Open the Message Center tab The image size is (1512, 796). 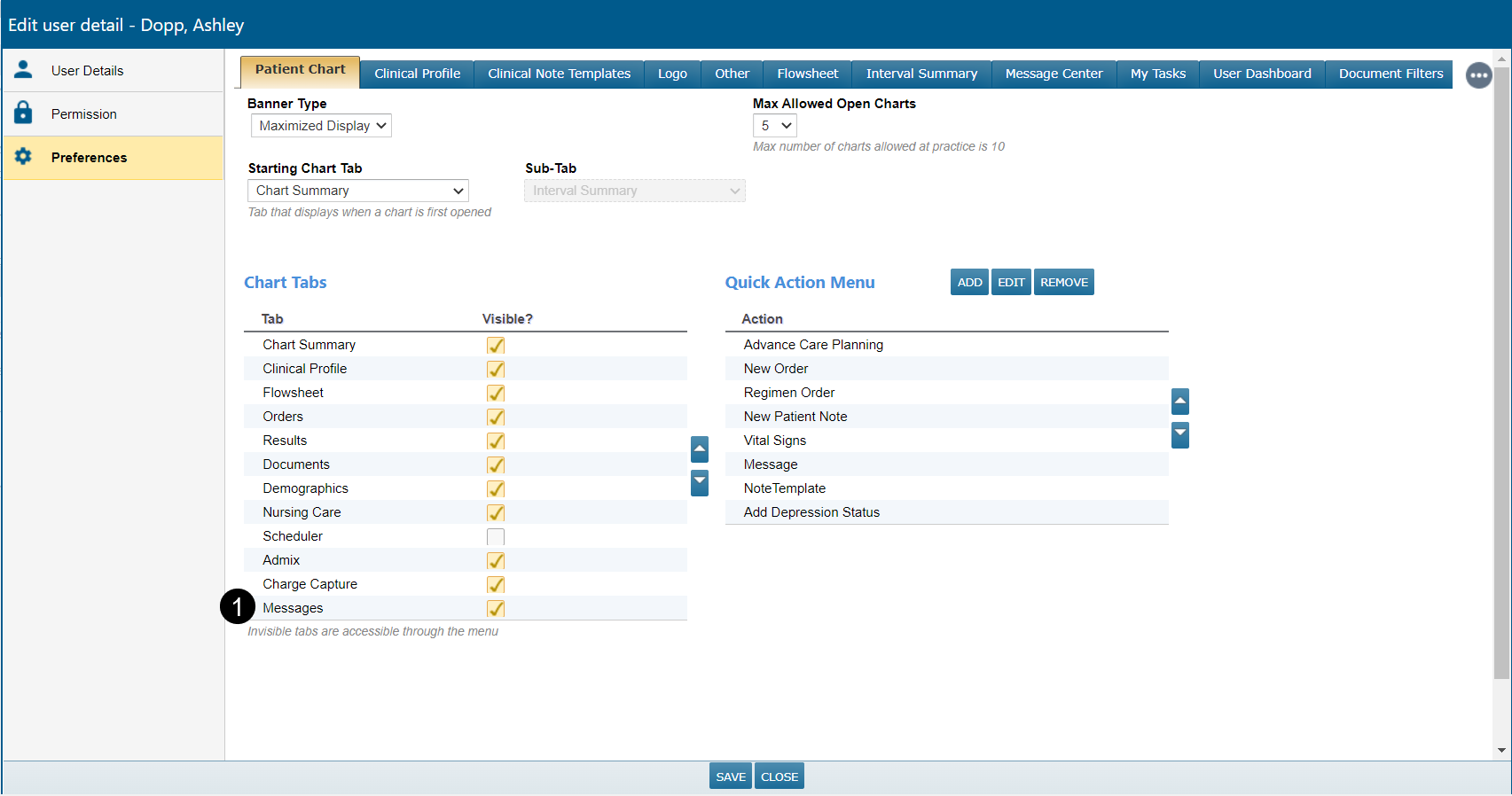1054,74
